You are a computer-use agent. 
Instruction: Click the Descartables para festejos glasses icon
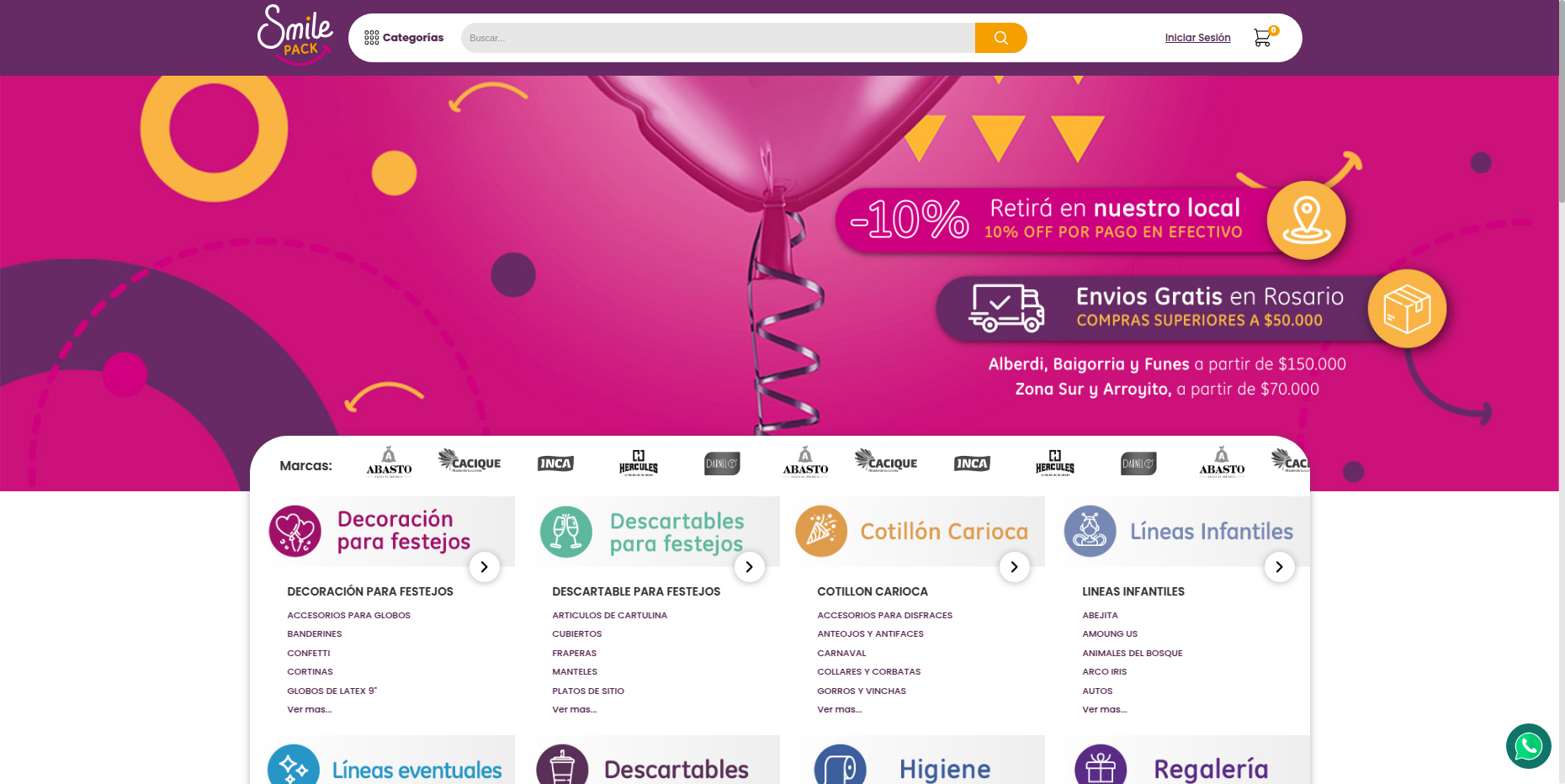(565, 532)
